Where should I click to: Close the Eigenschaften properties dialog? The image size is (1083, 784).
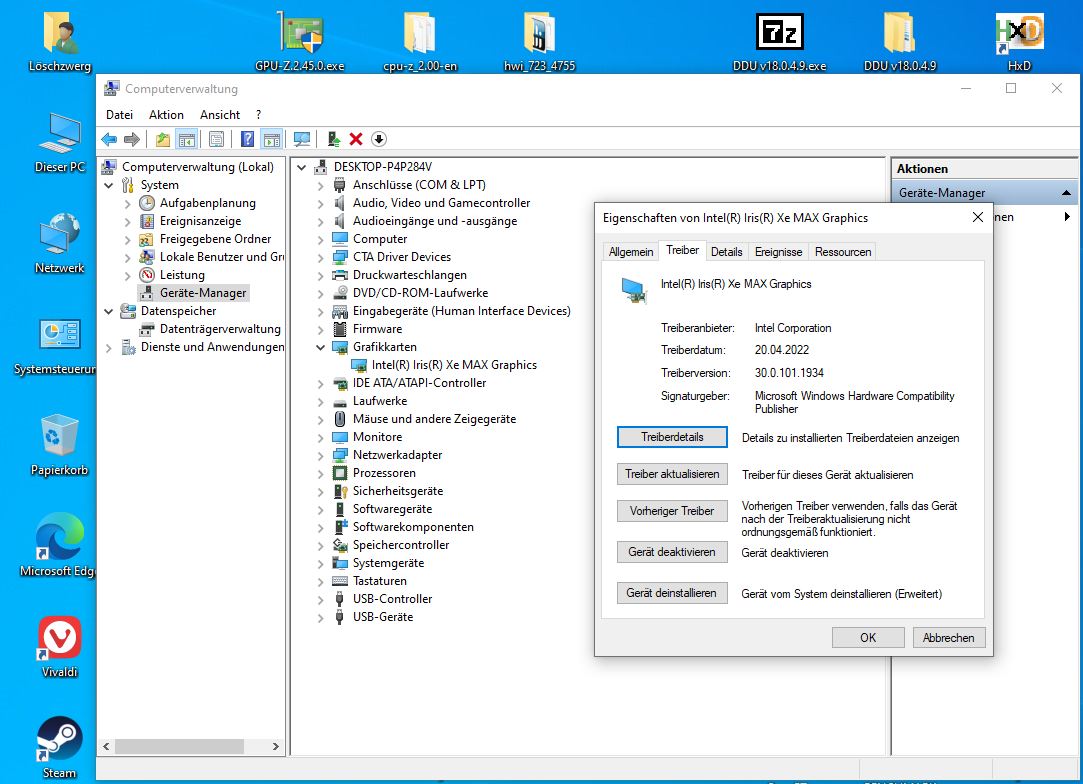pos(977,218)
